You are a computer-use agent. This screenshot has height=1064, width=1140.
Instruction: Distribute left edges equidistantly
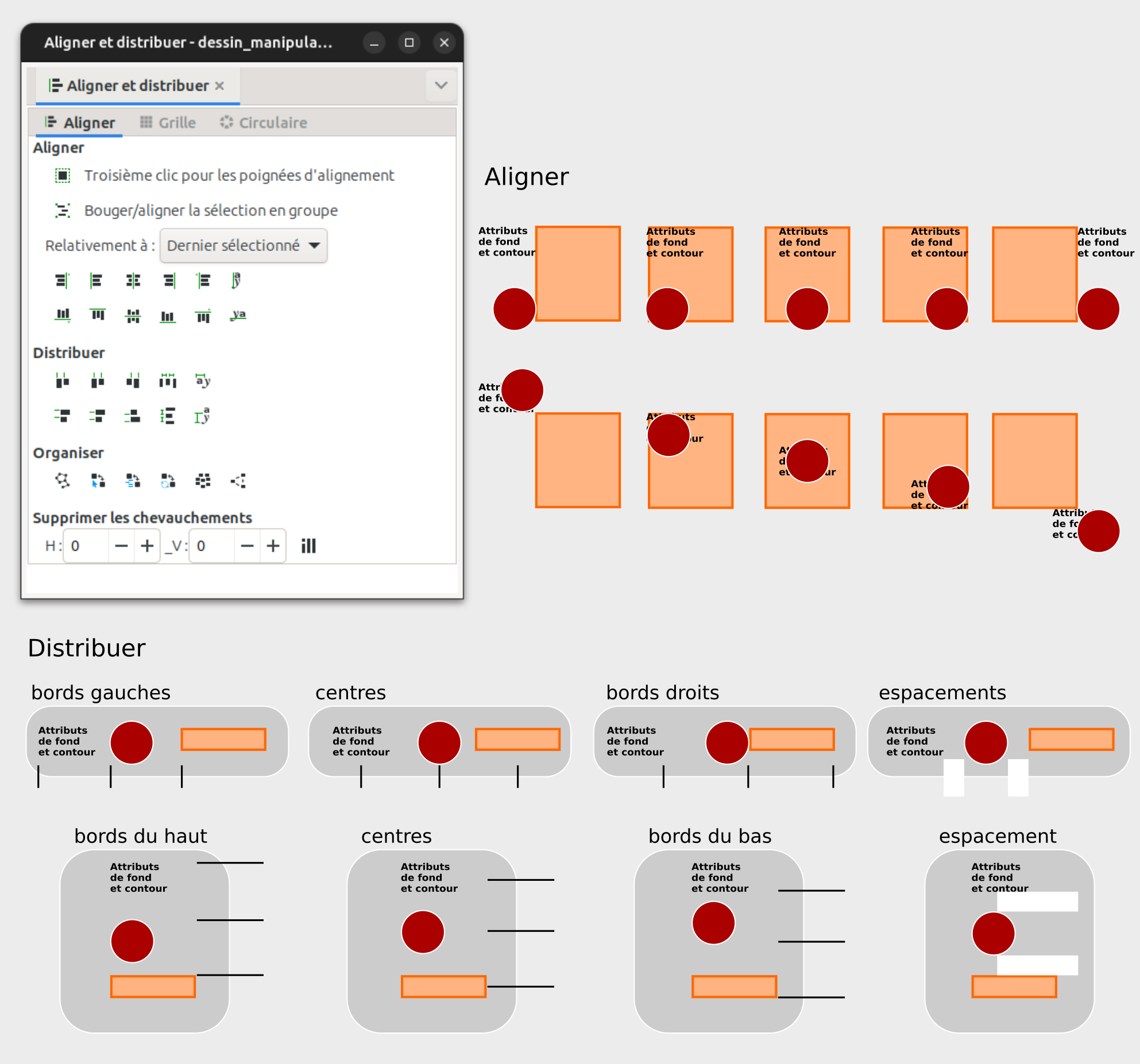62,381
